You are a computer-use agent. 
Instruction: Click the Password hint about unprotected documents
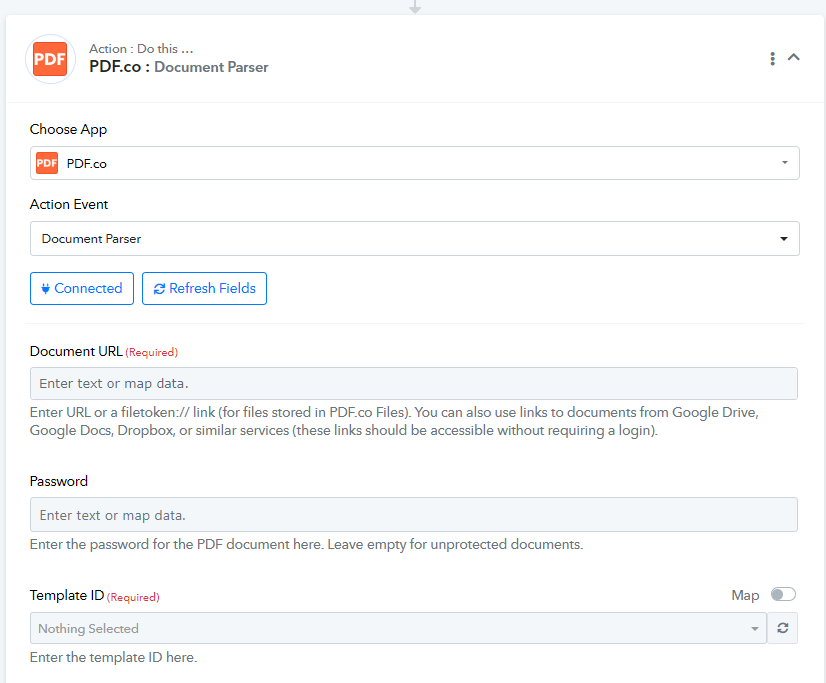point(307,544)
